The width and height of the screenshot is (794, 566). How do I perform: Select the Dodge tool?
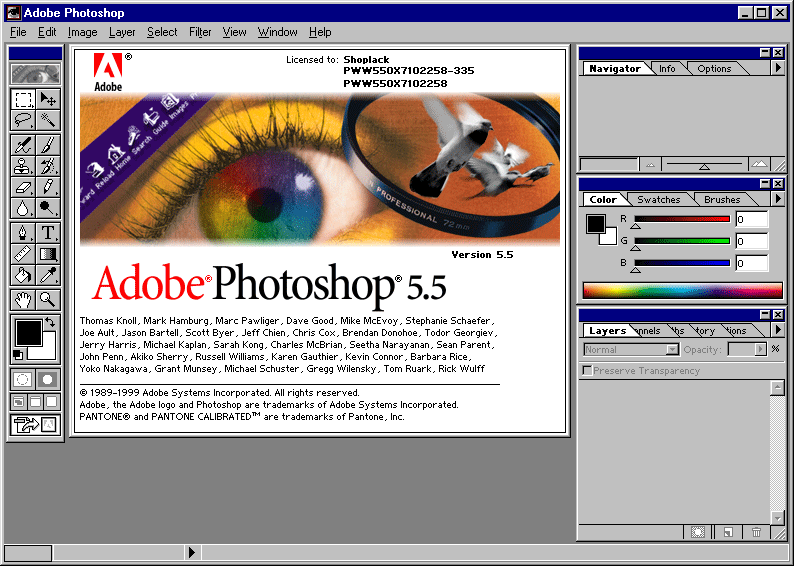[48, 208]
